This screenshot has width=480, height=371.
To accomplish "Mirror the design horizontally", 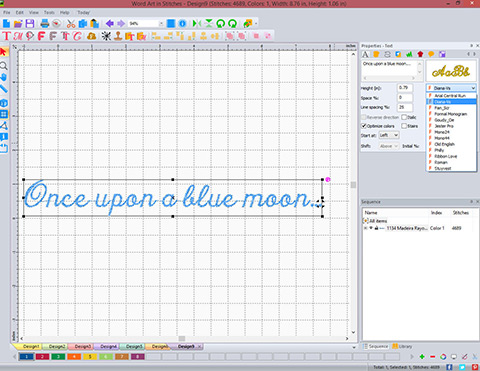I will (197, 23).
